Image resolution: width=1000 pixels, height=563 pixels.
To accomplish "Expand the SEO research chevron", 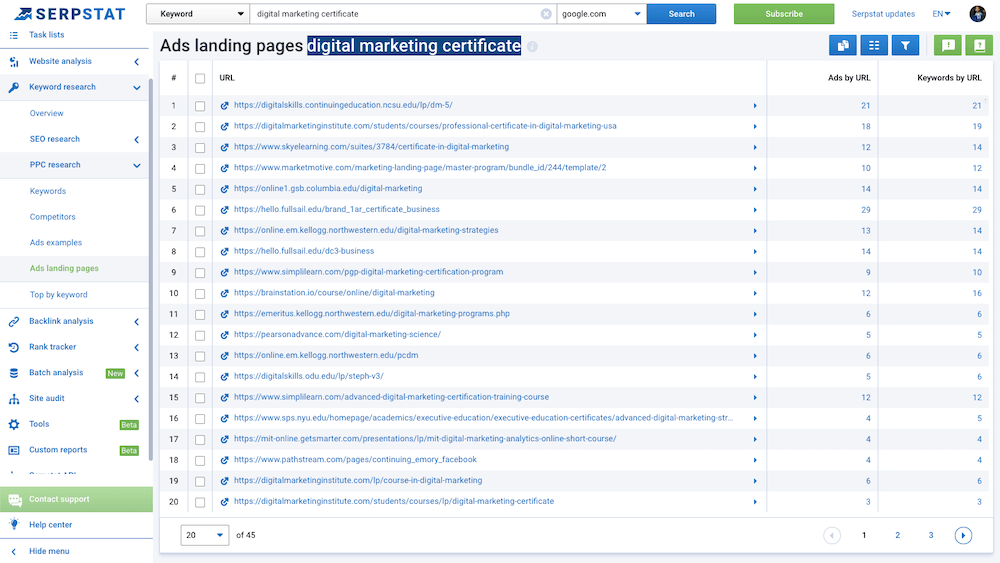I will [x=136, y=140].
